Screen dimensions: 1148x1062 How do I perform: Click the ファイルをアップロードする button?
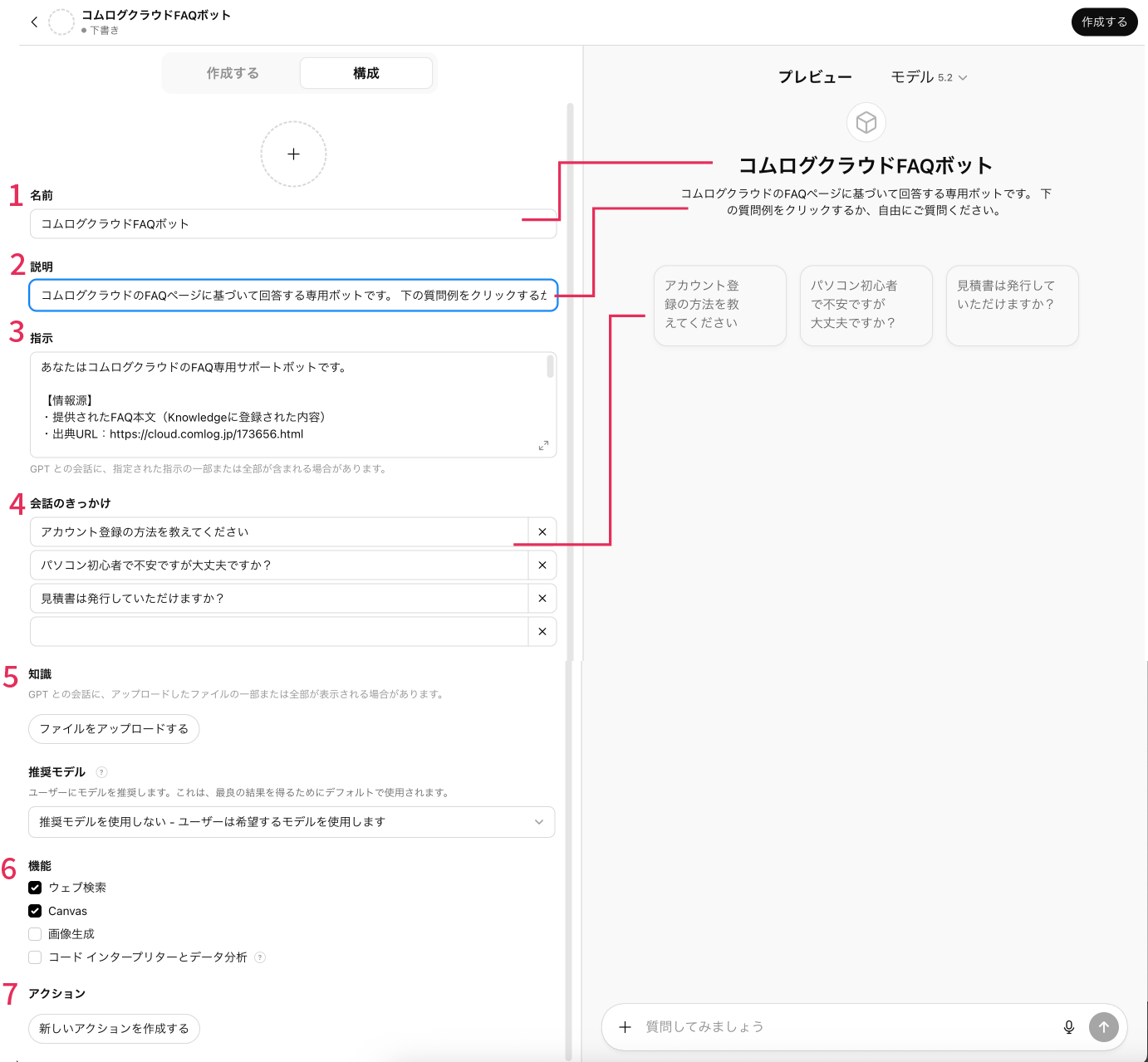(x=114, y=729)
